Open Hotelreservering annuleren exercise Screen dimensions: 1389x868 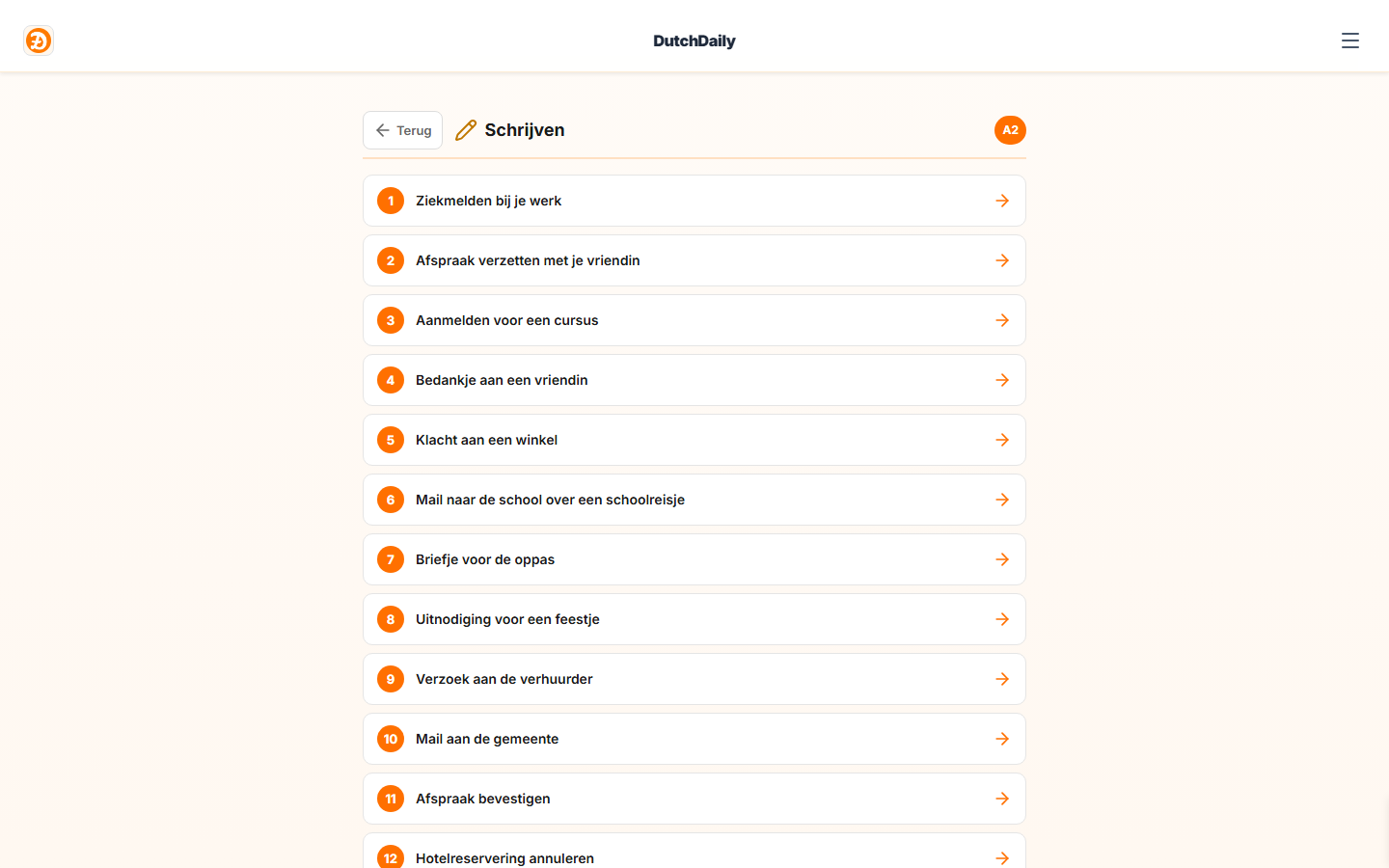pyautogui.click(x=694, y=851)
